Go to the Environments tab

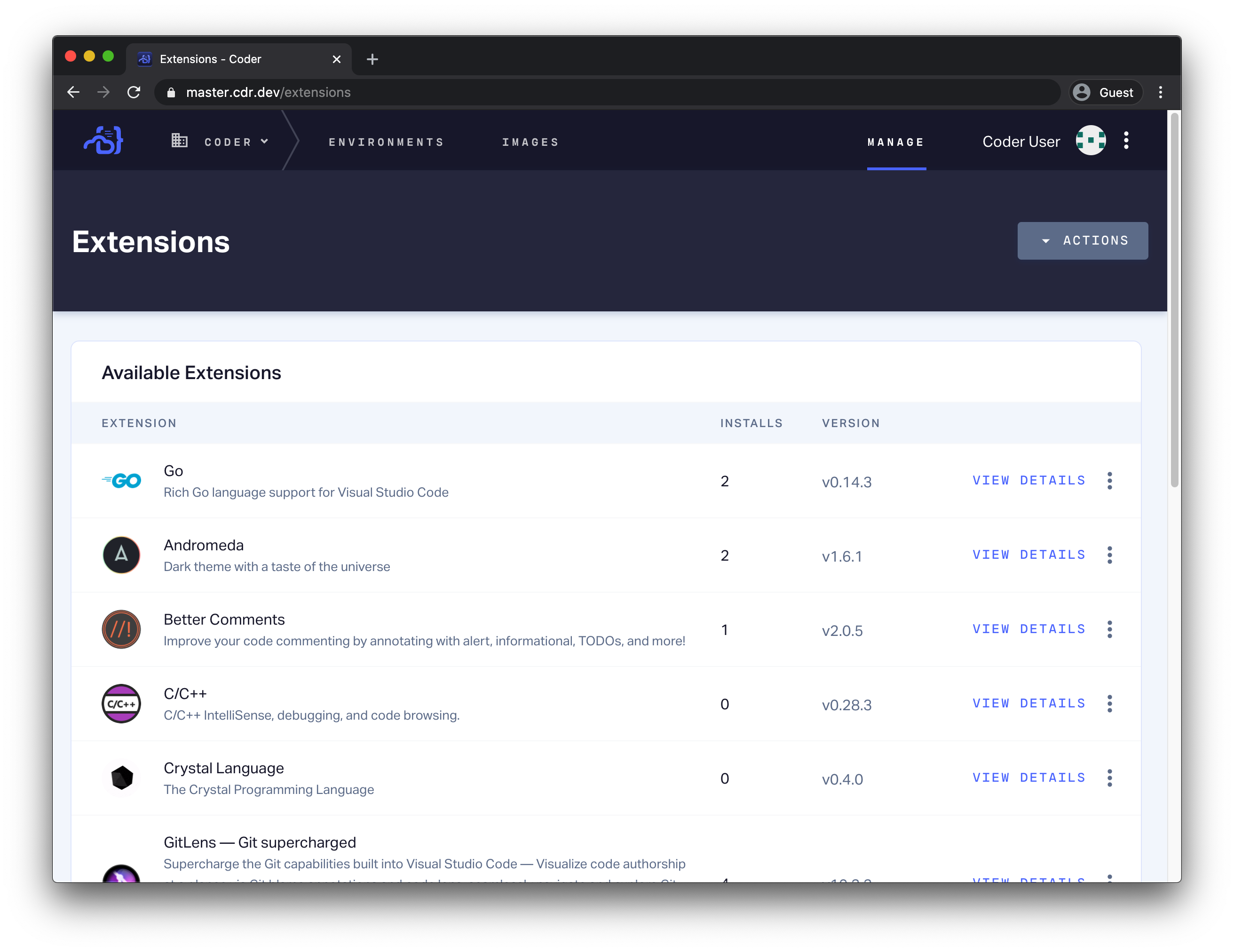tap(387, 143)
